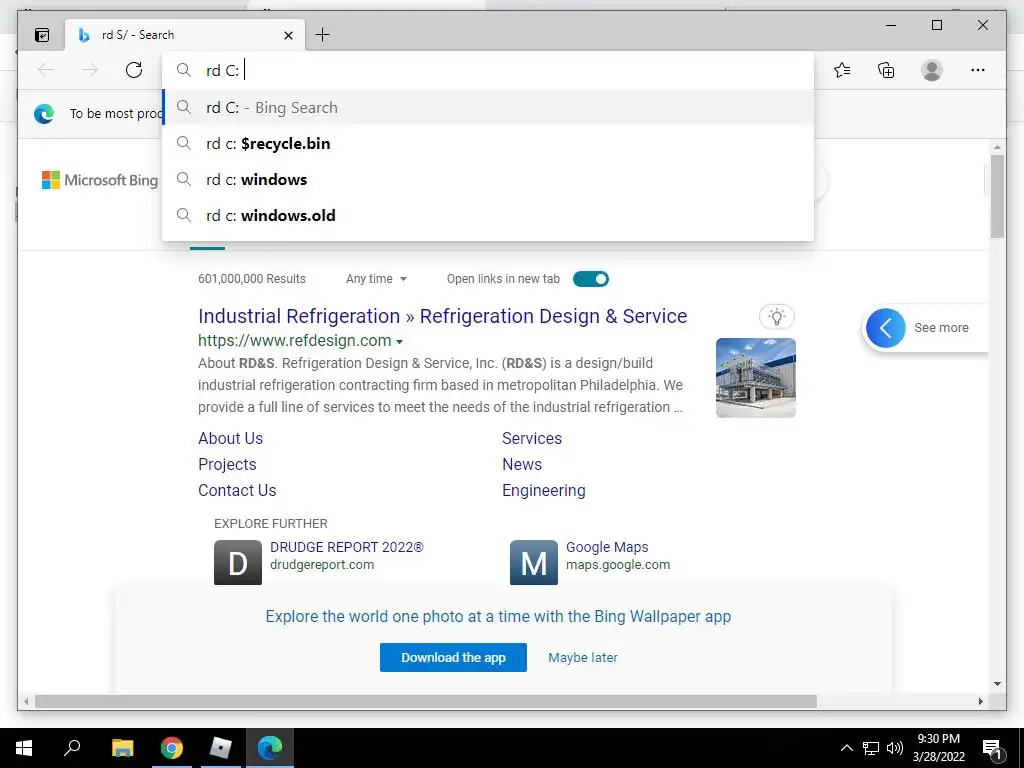Open the Favorites star icon
Image resolution: width=1024 pixels, height=768 pixels.
842,70
